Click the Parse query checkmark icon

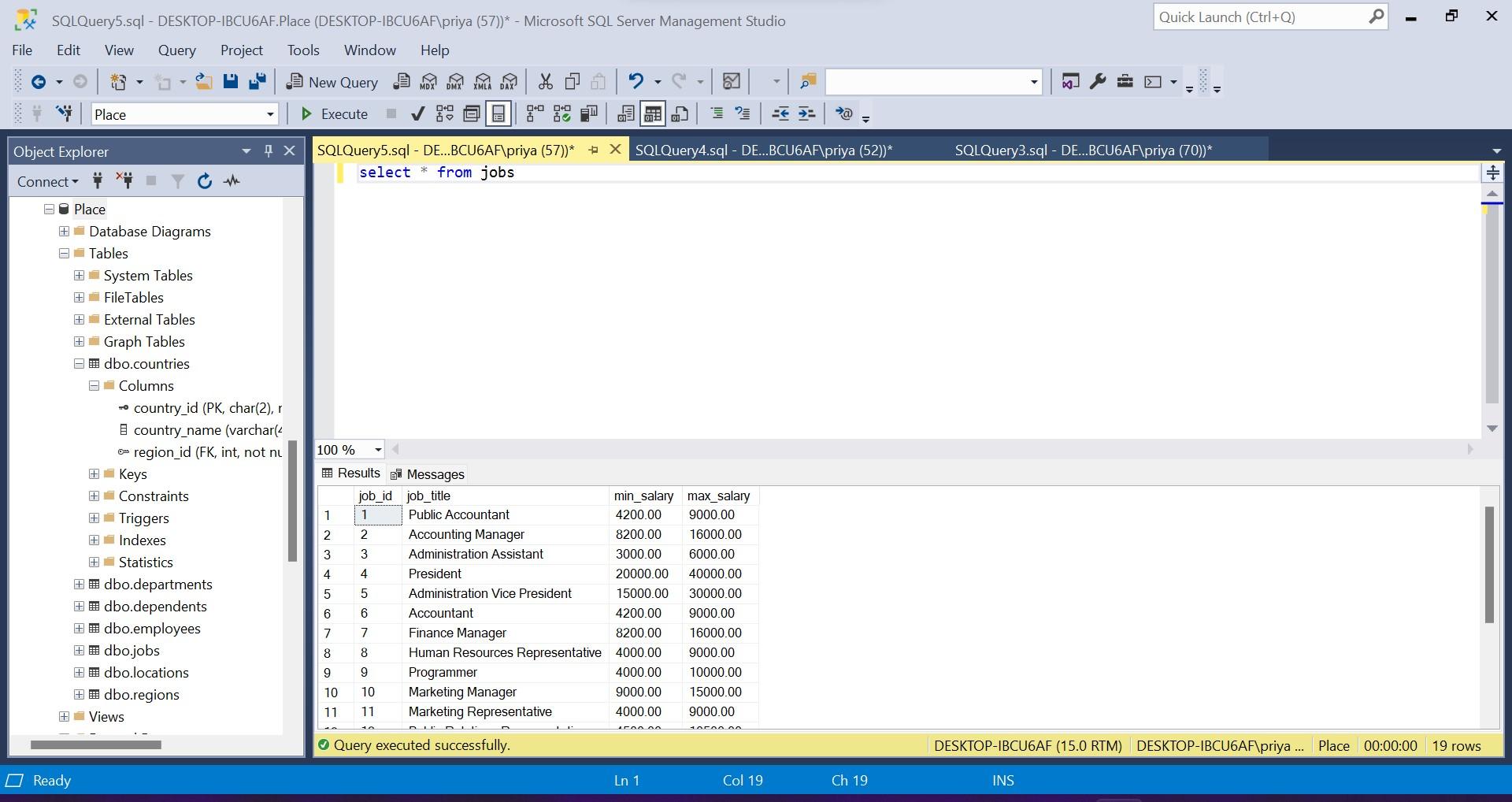[417, 114]
